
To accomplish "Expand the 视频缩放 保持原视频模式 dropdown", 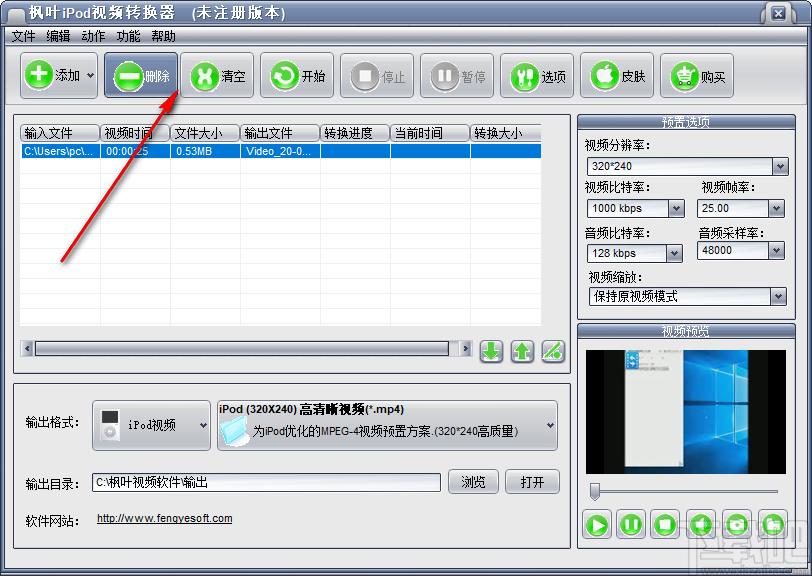I will (778, 297).
